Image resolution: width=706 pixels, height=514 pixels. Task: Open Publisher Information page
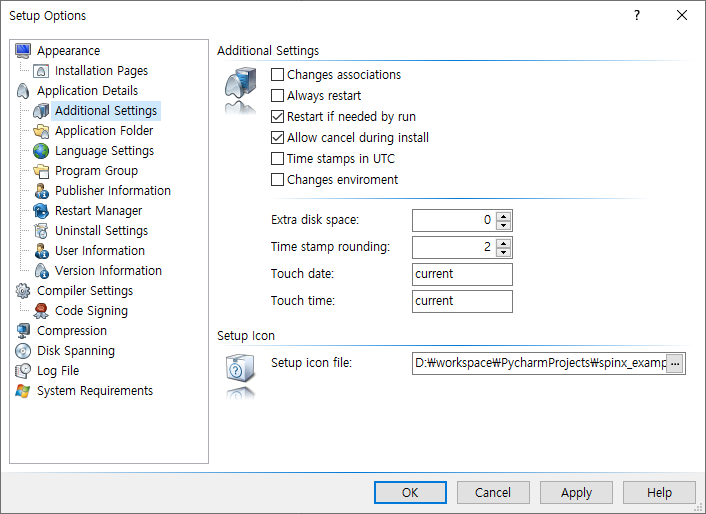click(113, 191)
